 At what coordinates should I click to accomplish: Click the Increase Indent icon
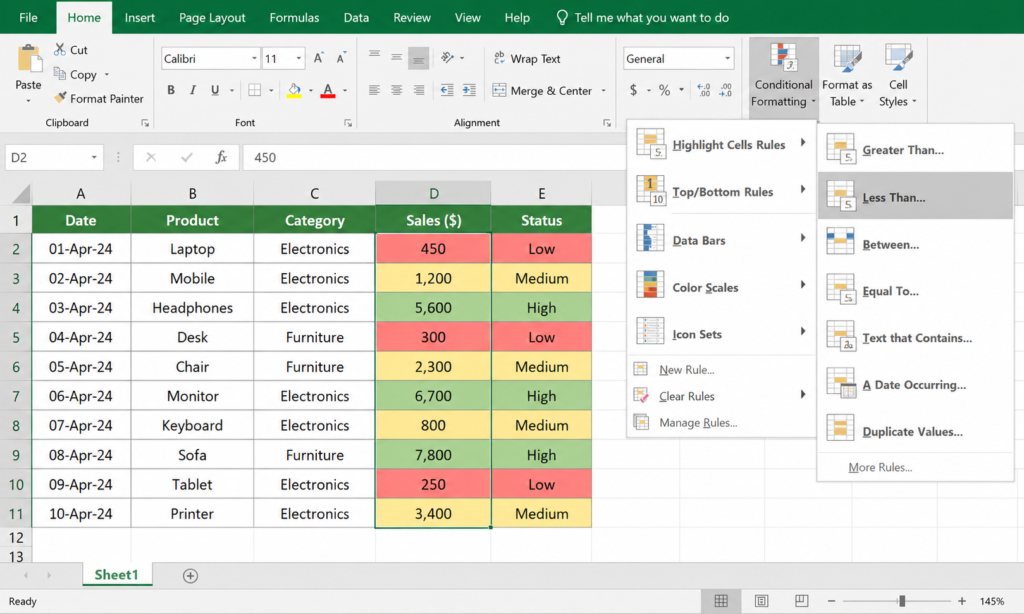click(x=469, y=90)
